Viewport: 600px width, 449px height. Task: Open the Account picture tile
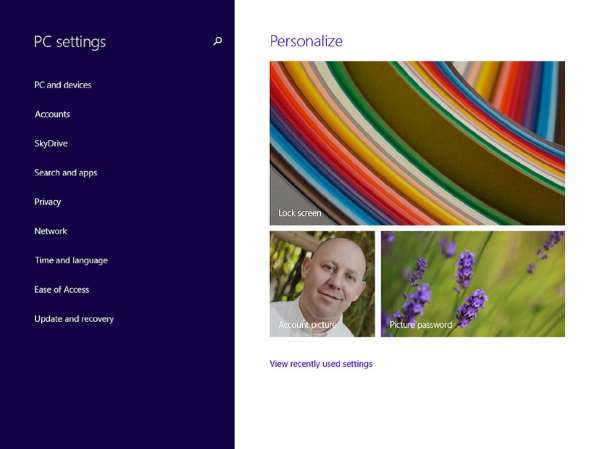[x=322, y=284]
